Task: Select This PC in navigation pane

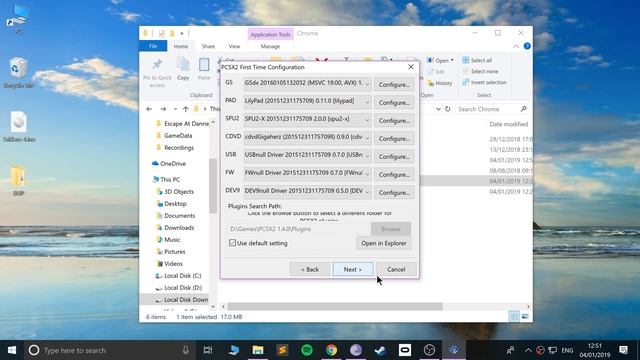Action: pos(166,179)
